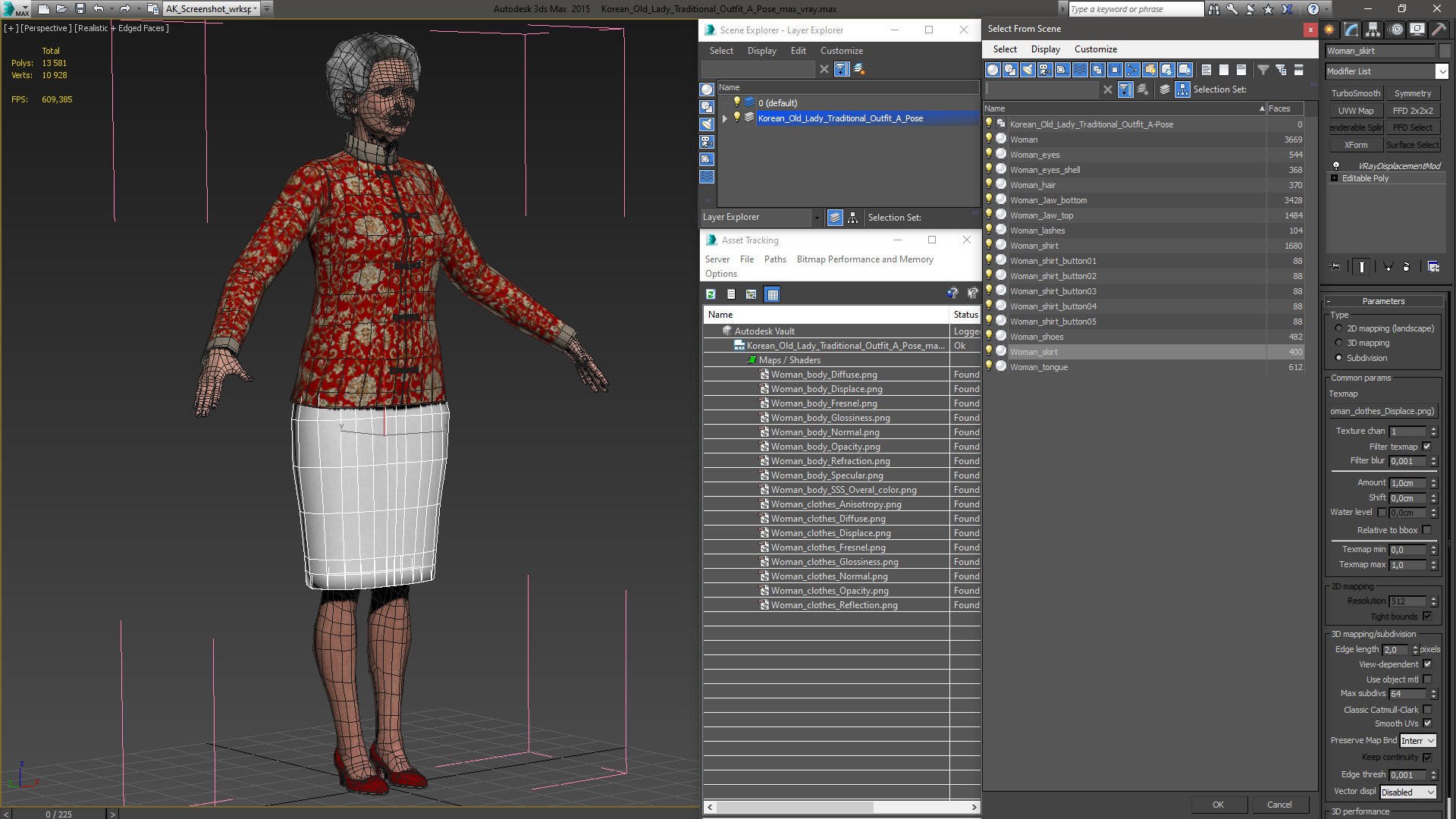This screenshot has height=819, width=1456.
Task: Save the scene with floppy disk icon
Action: pos(80,9)
